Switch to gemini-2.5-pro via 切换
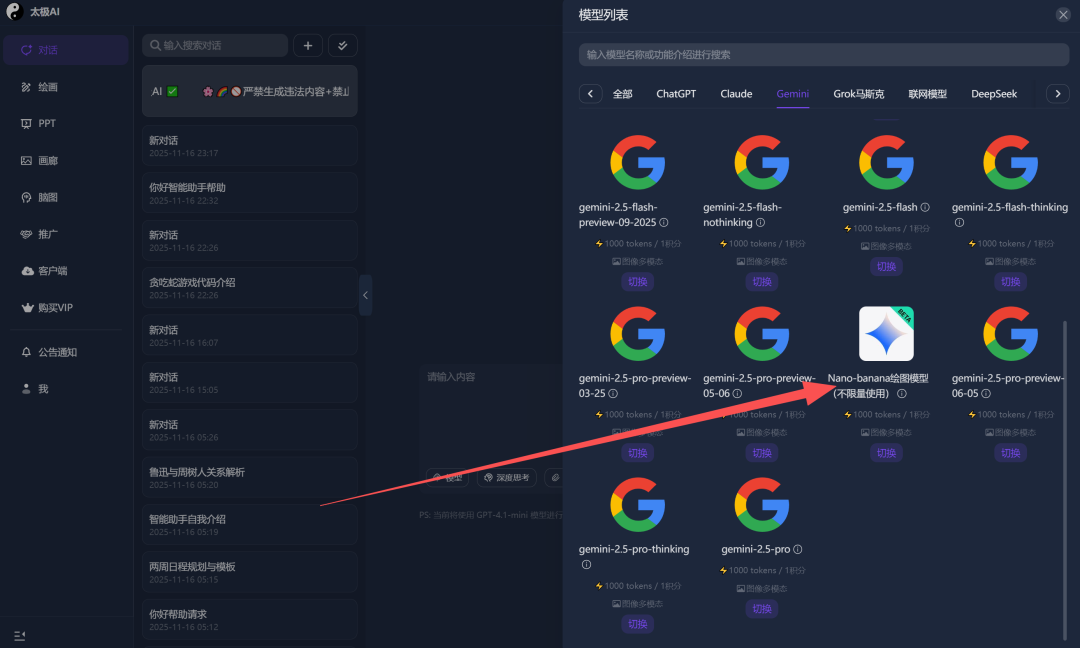This screenshot has width=1080, height=648. coord(762,609)
